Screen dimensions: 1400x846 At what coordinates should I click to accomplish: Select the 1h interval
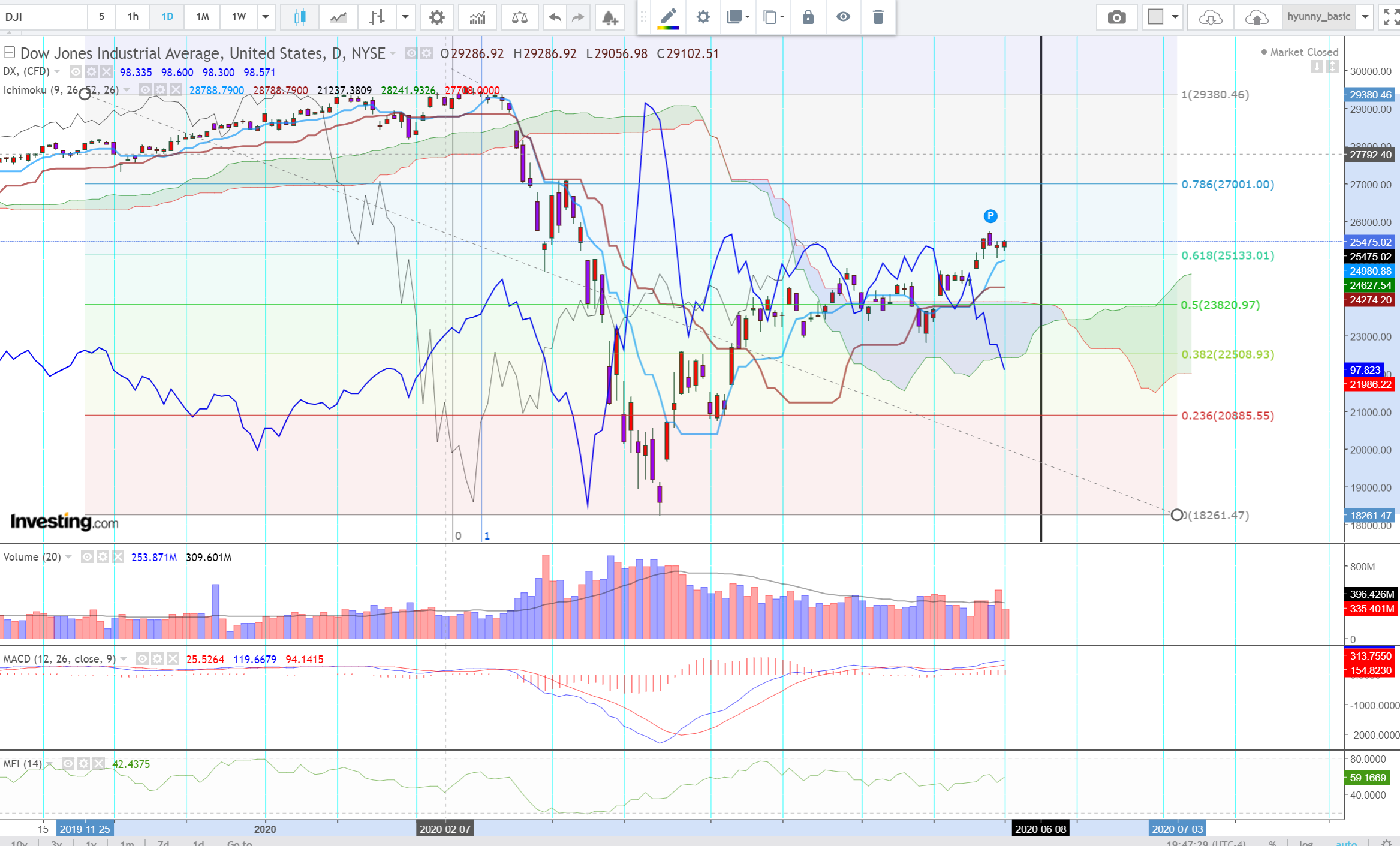[133, 17]
